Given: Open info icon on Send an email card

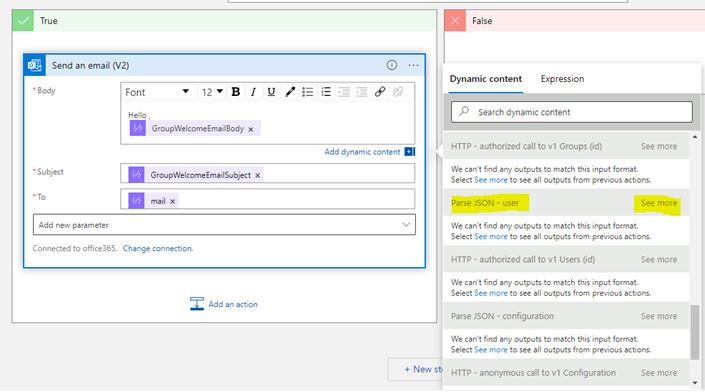Looking at the screenshot, I should 392,65.
